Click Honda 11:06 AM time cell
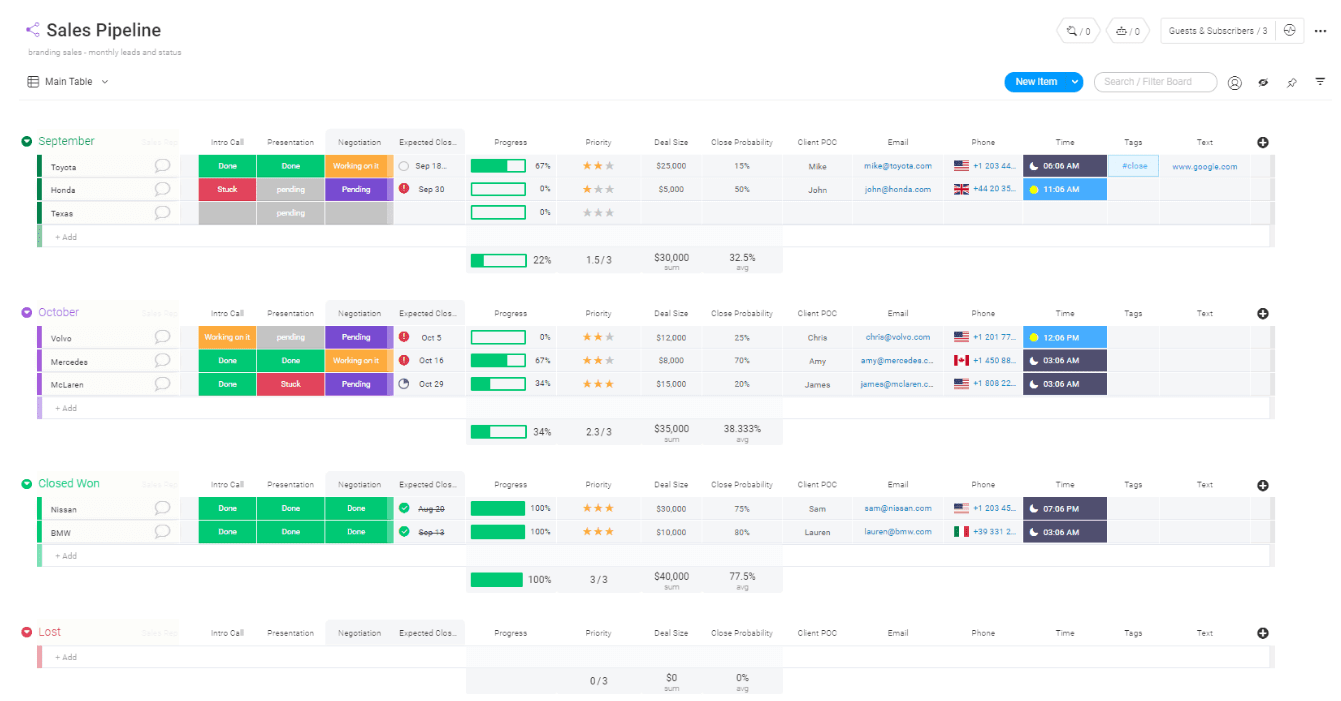Viewport: 1341px width, 701px height. pos(1065,189)
